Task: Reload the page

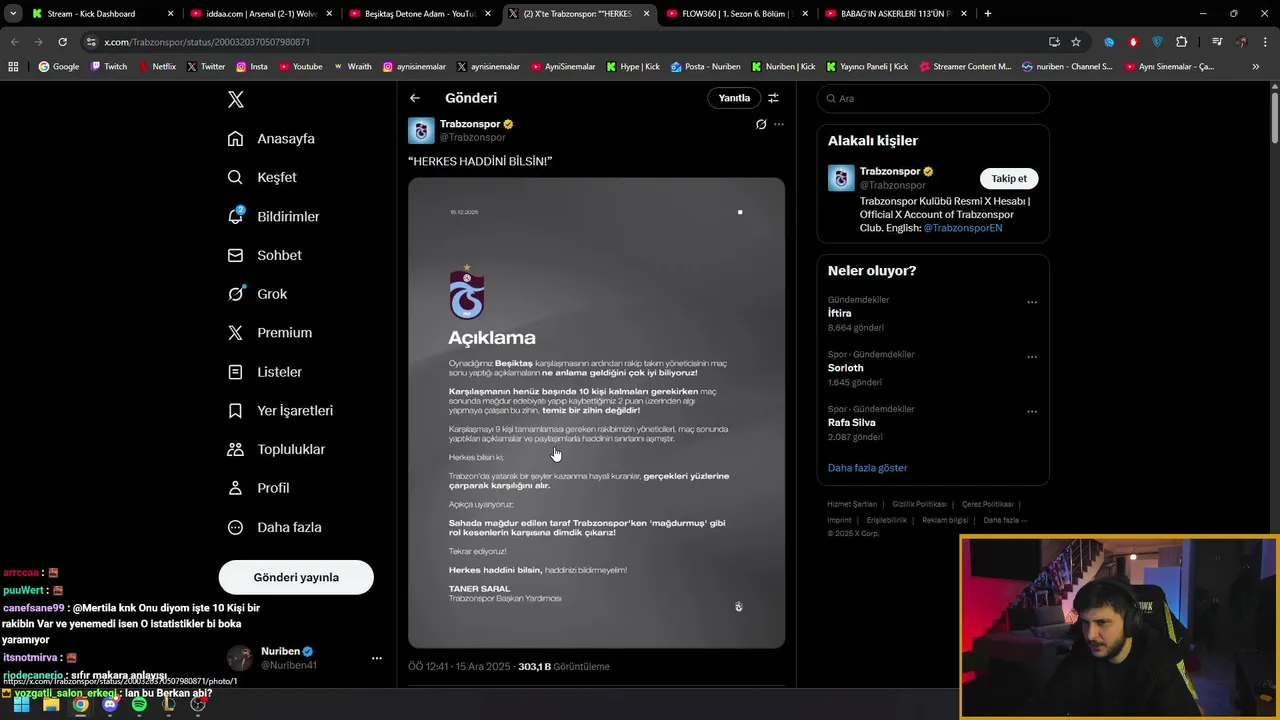Action: (62, 42)
